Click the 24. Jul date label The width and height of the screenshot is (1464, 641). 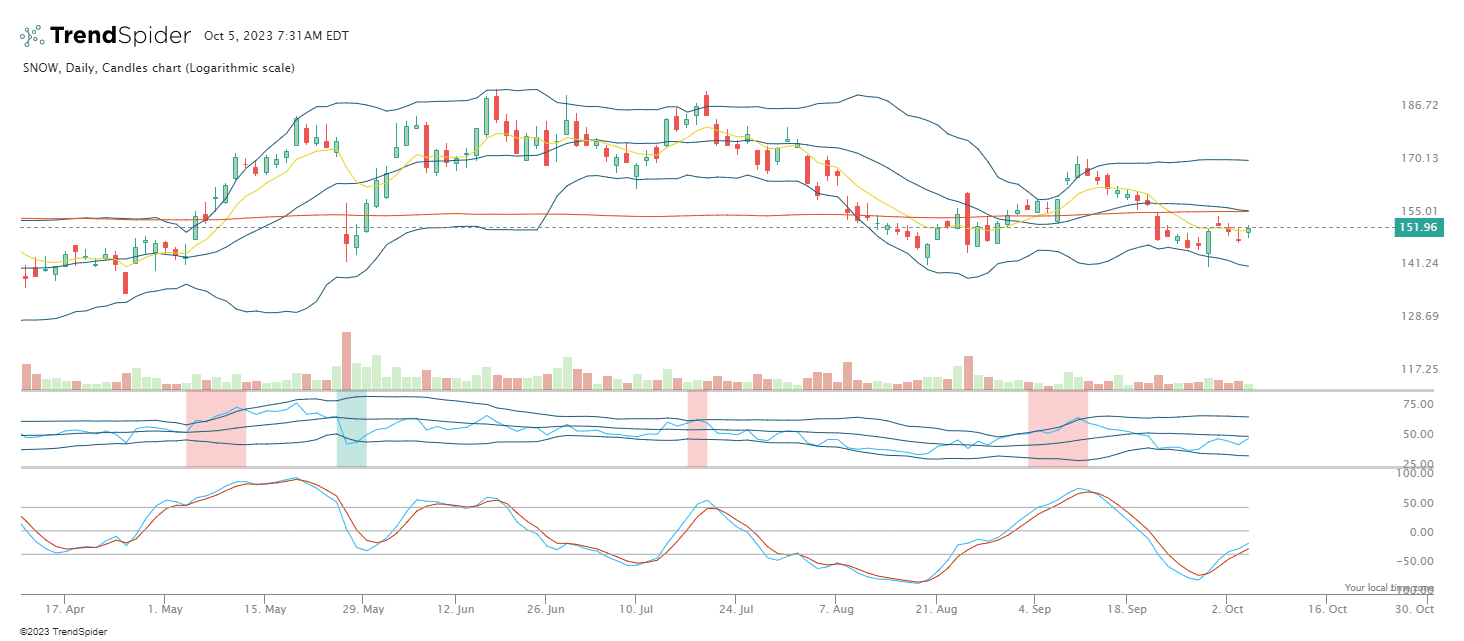pos(738,608)
